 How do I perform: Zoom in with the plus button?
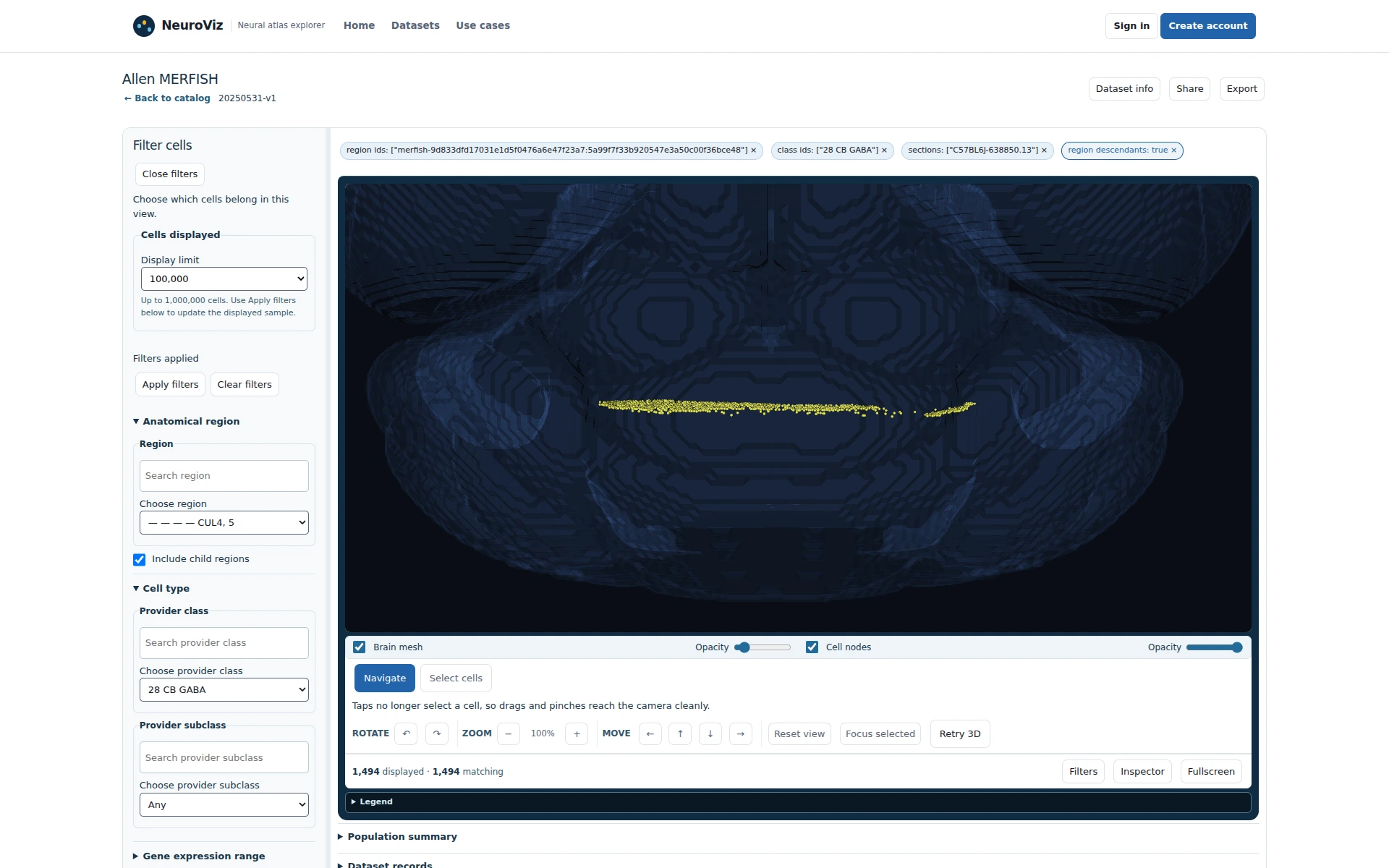tap(577, 733)
